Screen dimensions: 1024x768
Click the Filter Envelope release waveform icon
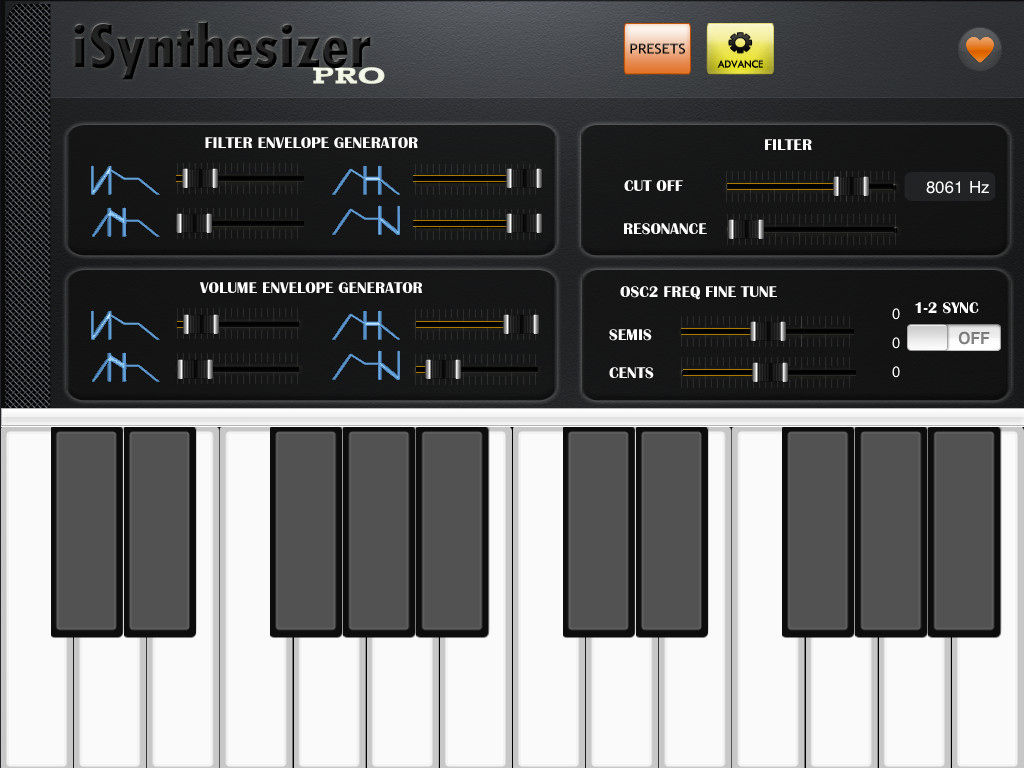[x=366, y=221]
